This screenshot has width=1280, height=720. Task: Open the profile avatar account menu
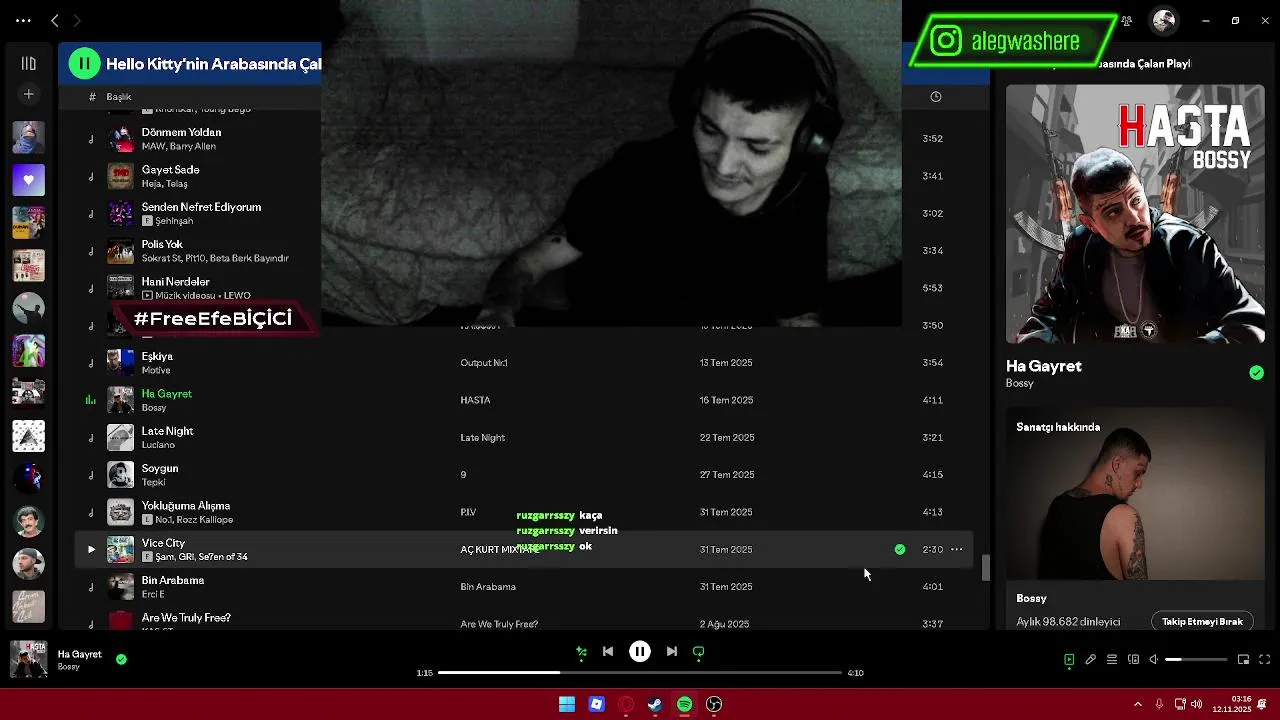1164,21
